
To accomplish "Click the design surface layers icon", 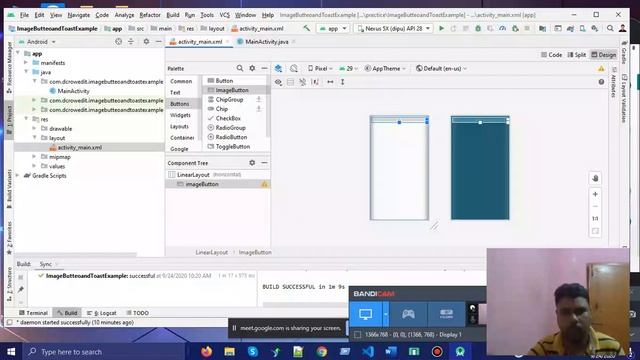I will [x=278, y=68].
